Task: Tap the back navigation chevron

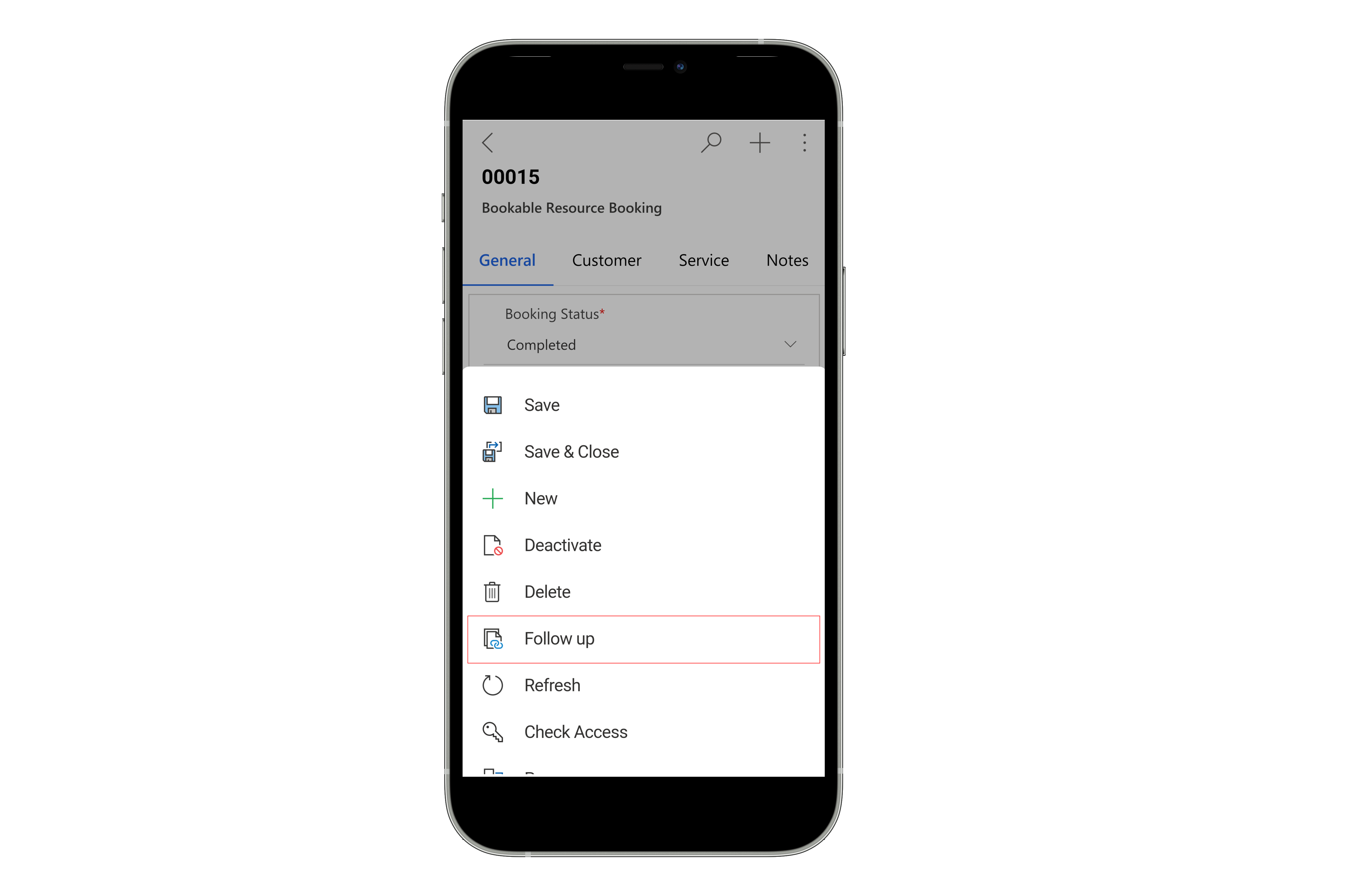Action: pyautogui.click(x=487, y=141)
